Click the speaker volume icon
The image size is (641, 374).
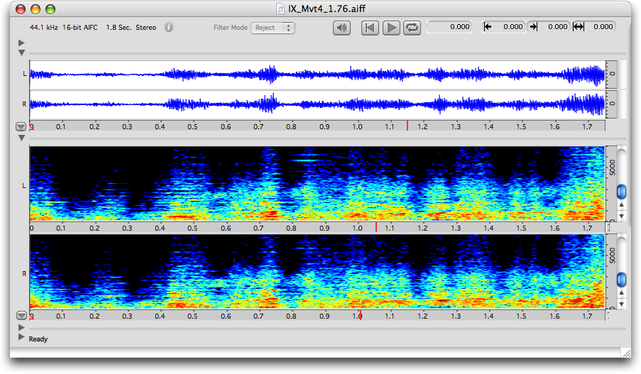tap(341, 28)
